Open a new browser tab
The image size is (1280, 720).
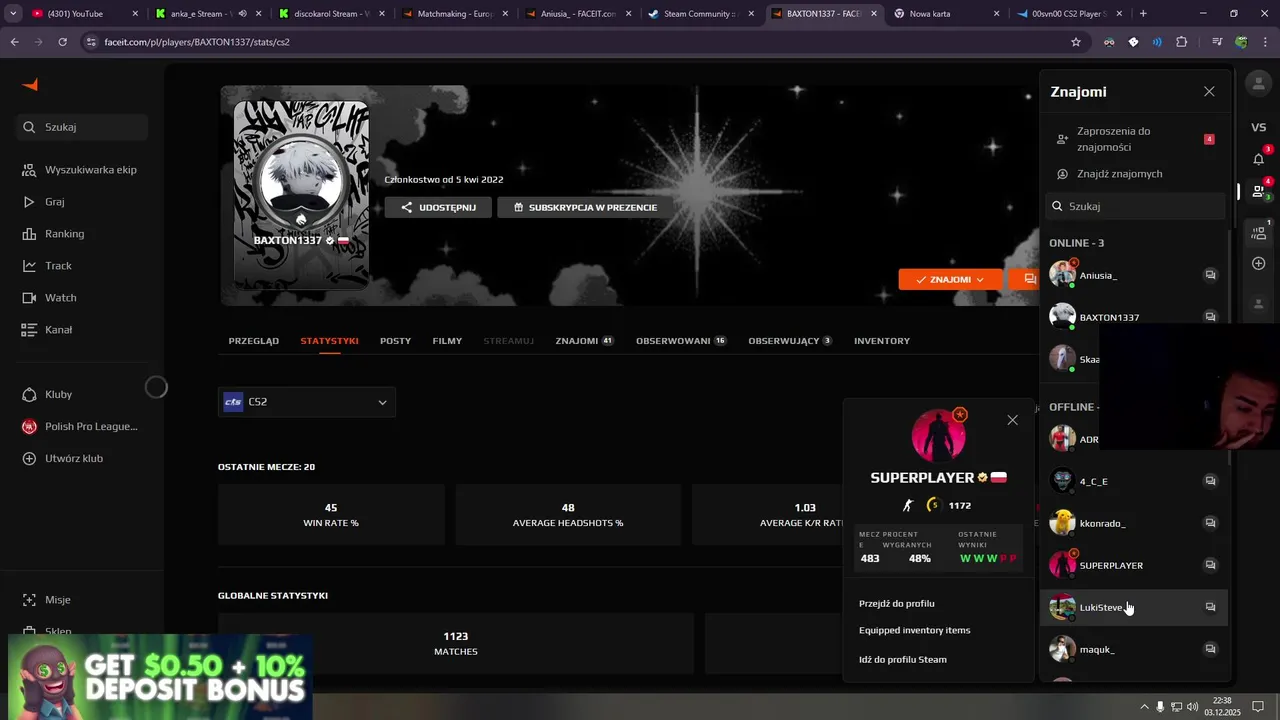(1143, 14)
